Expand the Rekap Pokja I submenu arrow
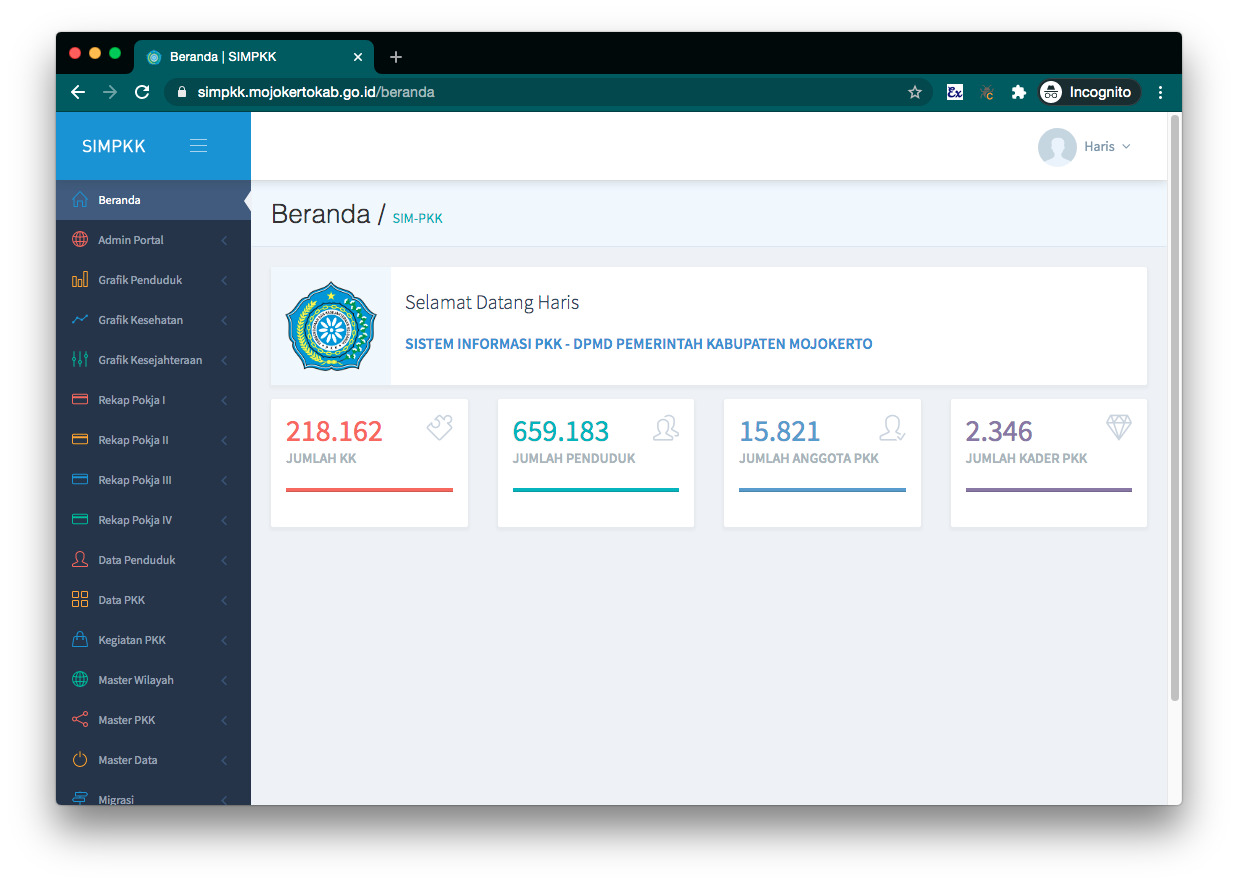The width and height of the screenshot is (1238, 885). pyautogui.click(x=224, y=401)
